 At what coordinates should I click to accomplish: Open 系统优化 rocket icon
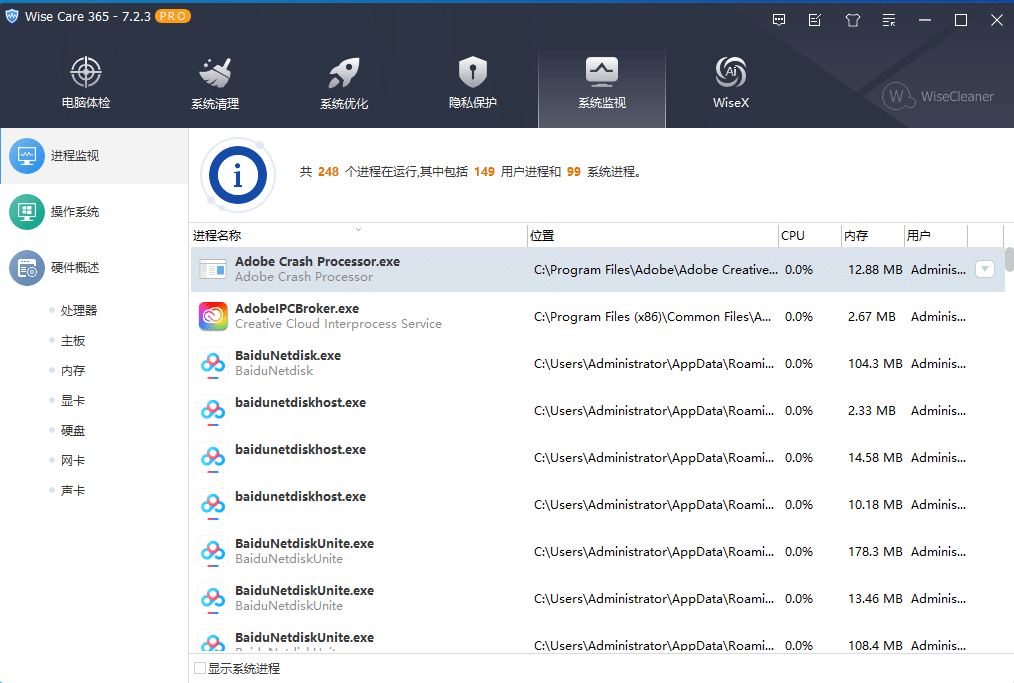tap(344, 84)
